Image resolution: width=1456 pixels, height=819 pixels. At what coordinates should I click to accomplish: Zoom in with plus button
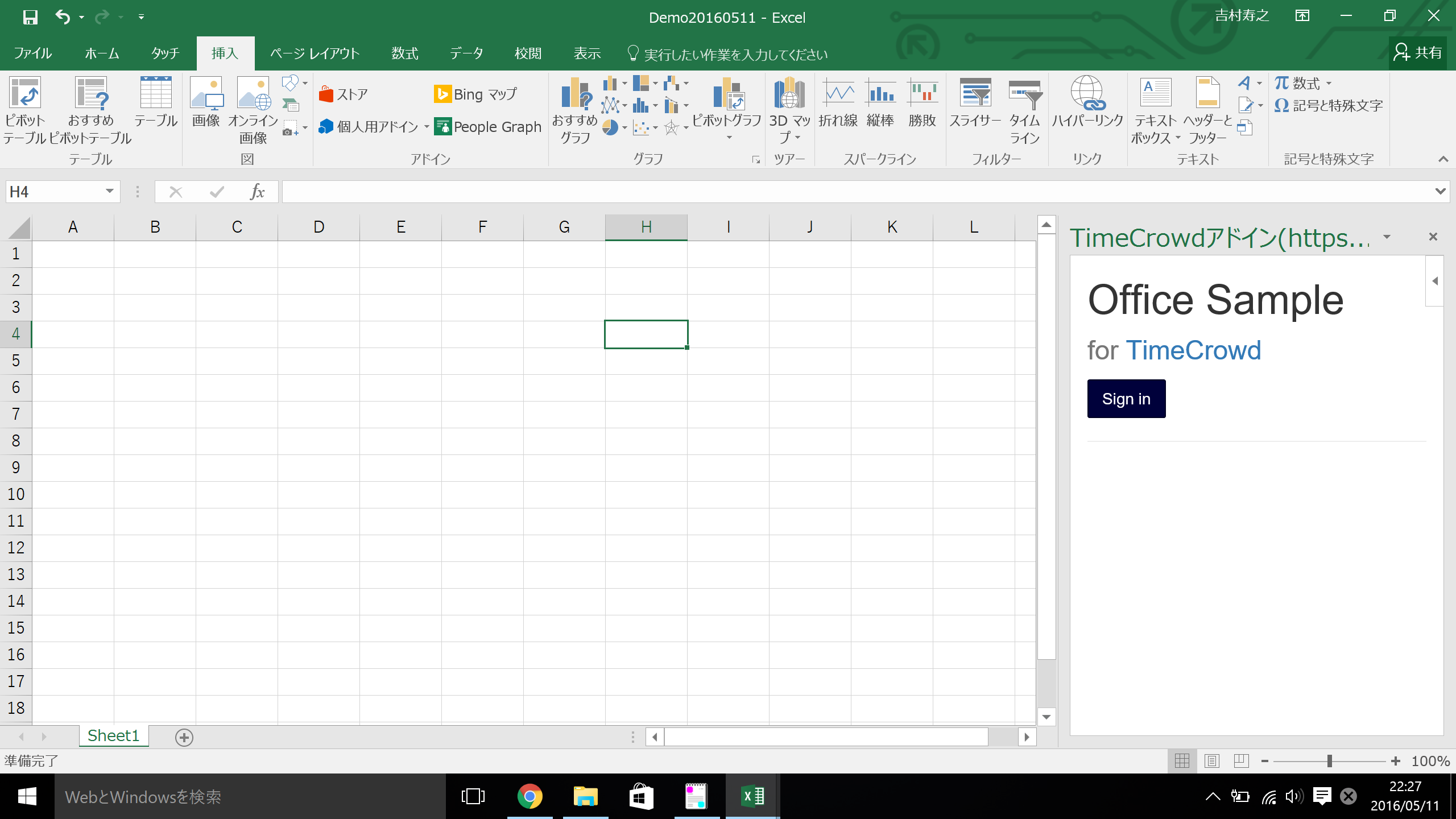[1396, 761]
